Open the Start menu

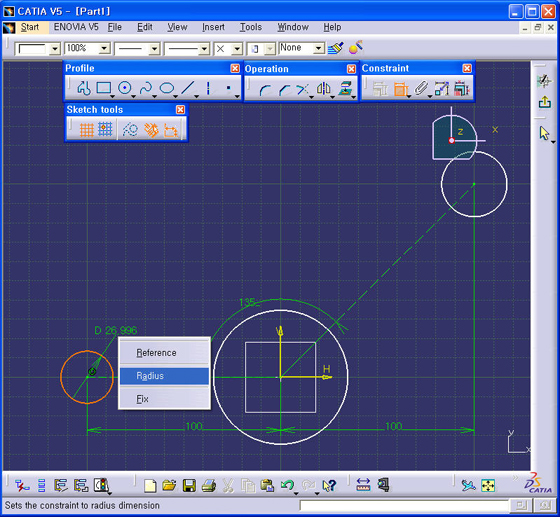pos(30,27)
